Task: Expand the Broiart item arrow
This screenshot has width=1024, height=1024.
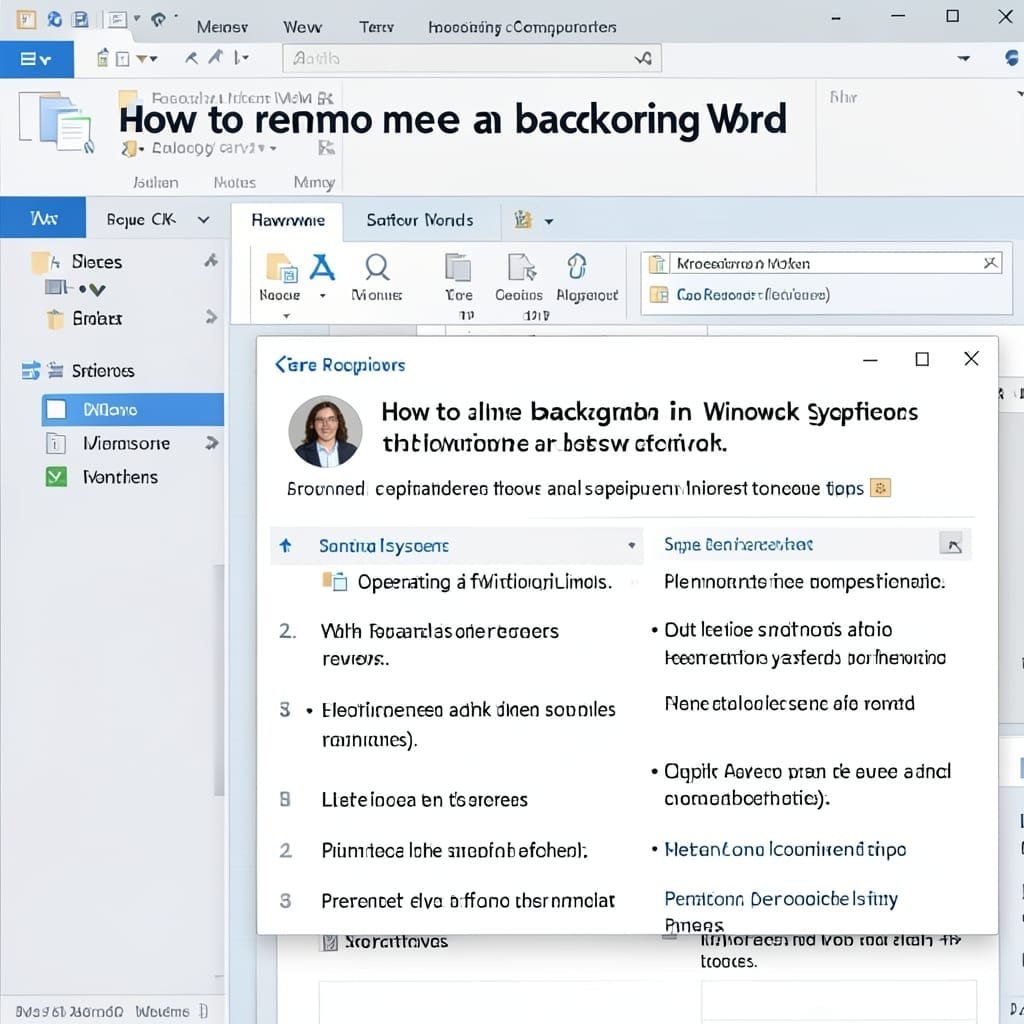Action: click(x=211, y=317)
